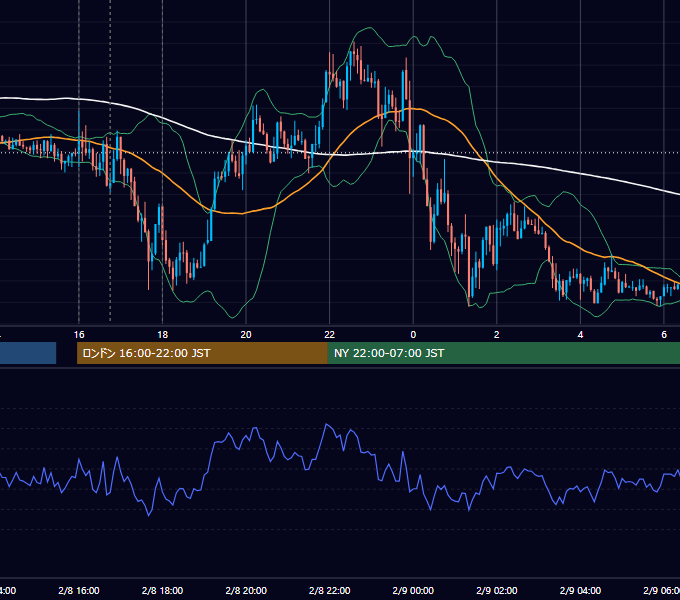Viewport: 680px width, 600px height.
Task: Click hour label 18 on price chart axis
Action: 163,335
